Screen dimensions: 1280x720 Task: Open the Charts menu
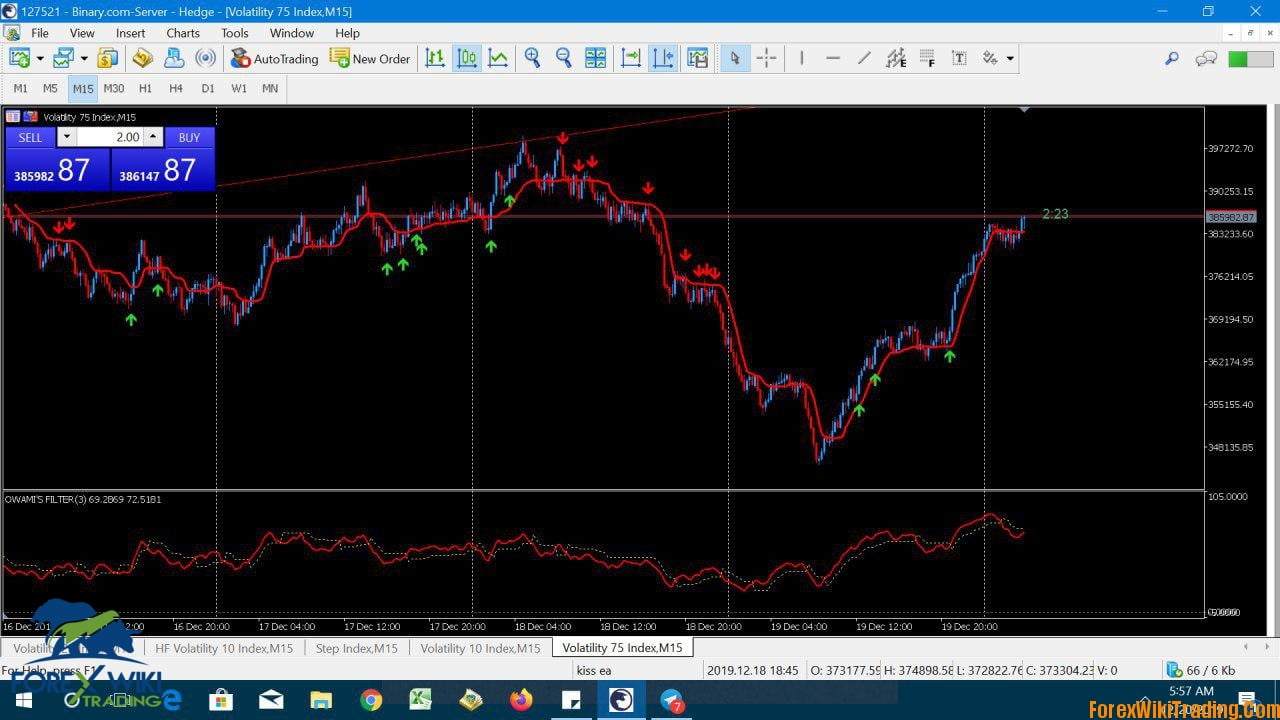point(183,33)
